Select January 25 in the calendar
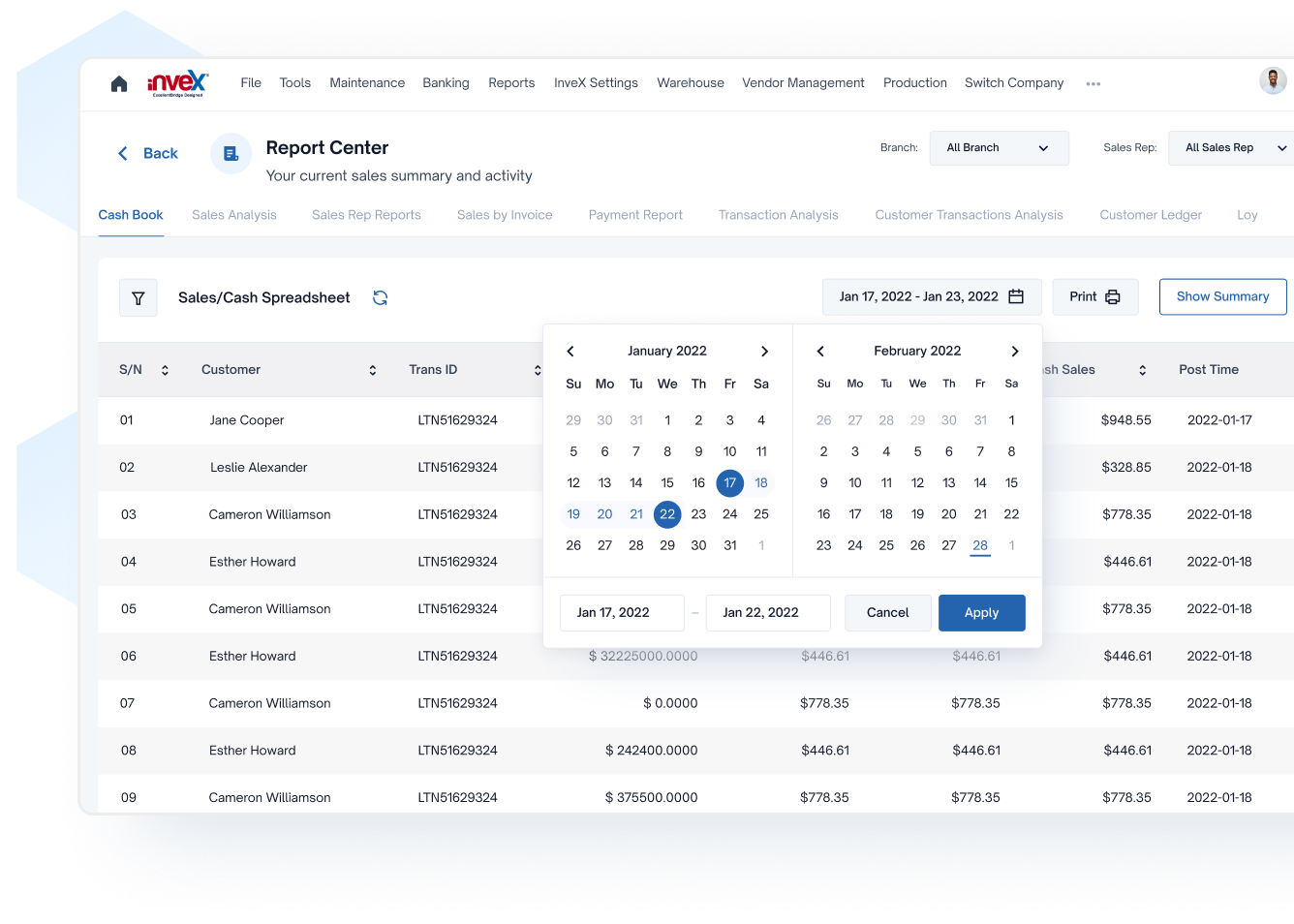 click(761, 514)
